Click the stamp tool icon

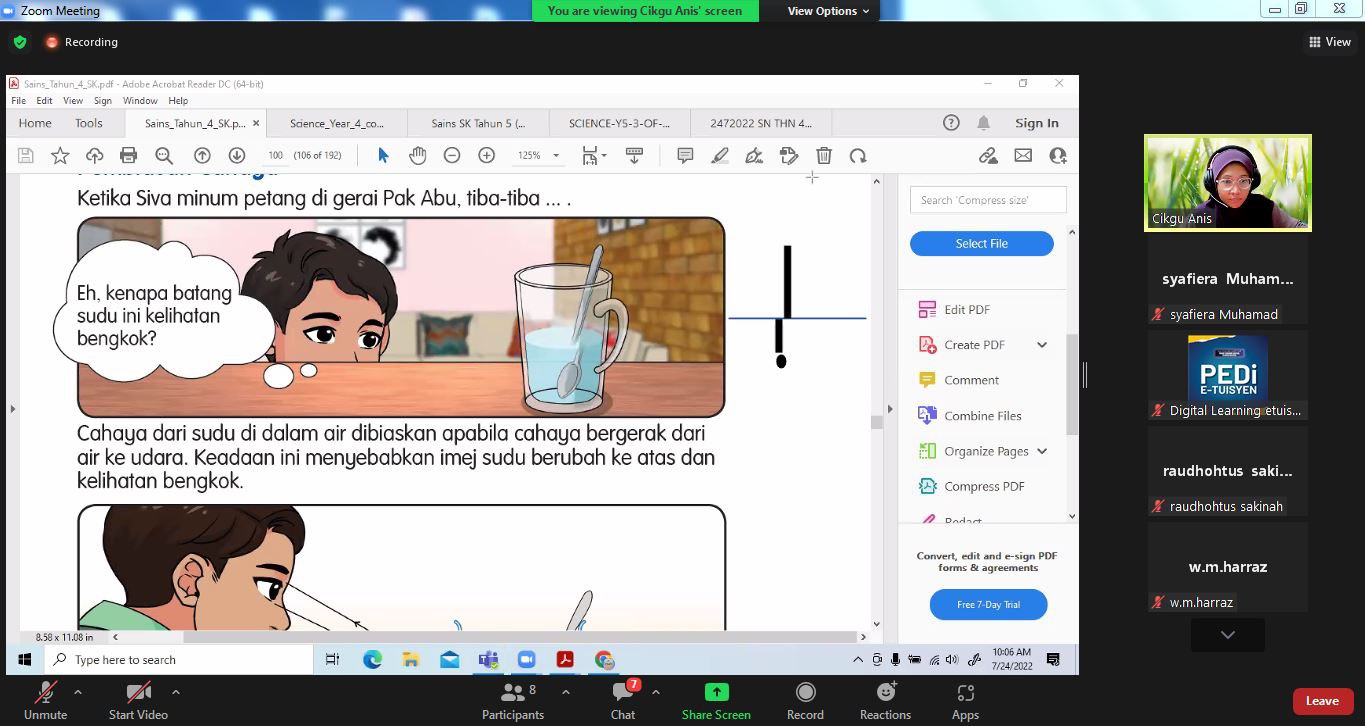(789, 156)
